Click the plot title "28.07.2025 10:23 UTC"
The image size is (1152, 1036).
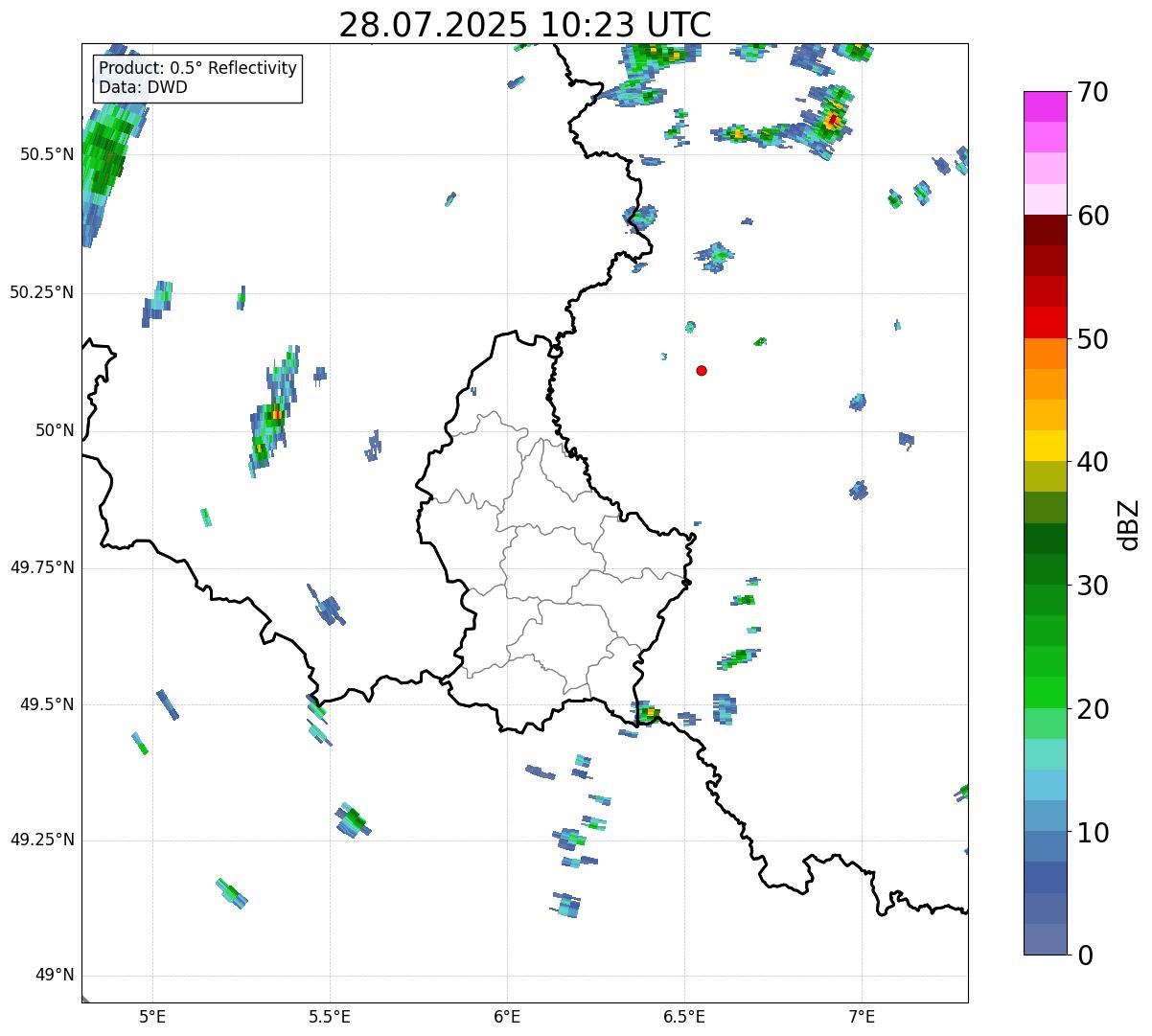point(524,25)
